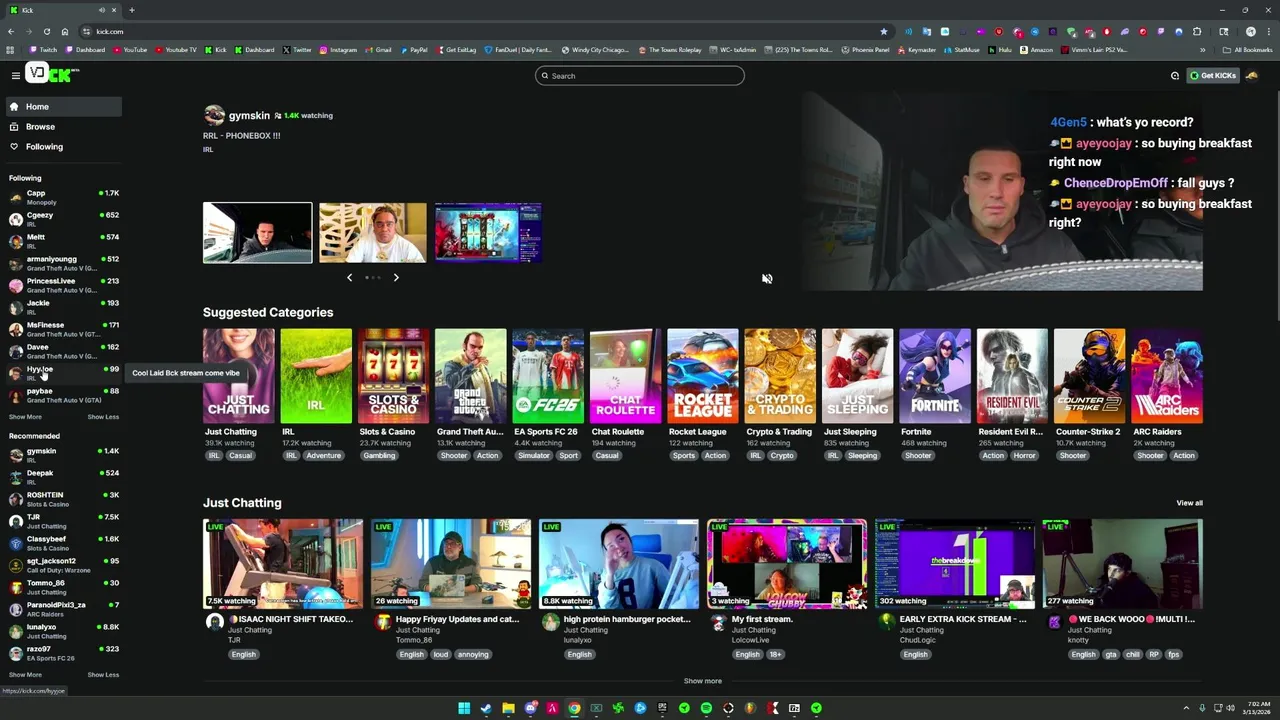This screenshot has width=1280, height=720.
Task: Open the gymskin channel name link
Action: pyautogui.click(x=249, y=115)
